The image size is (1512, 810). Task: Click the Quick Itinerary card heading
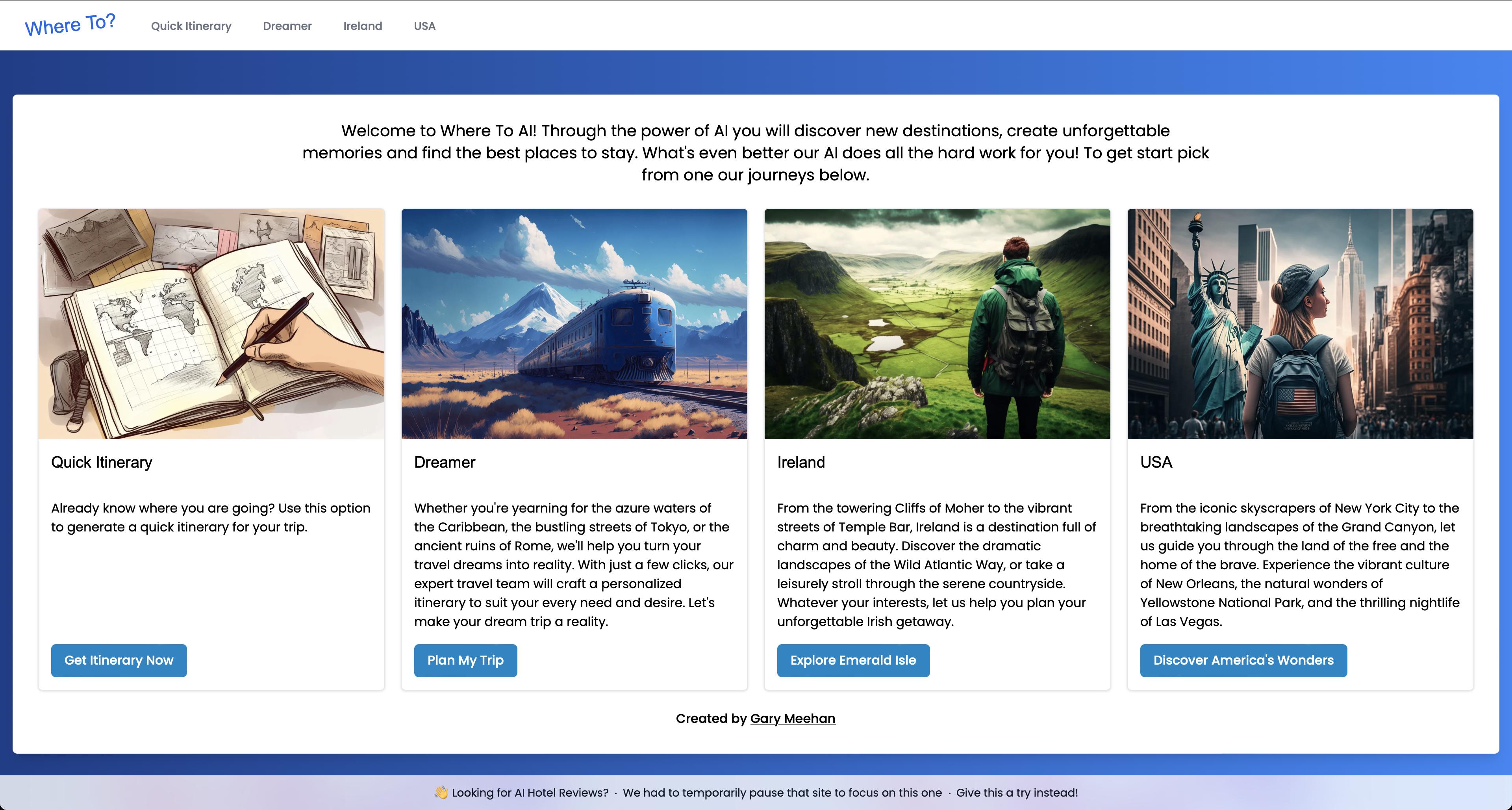(102, 462)
